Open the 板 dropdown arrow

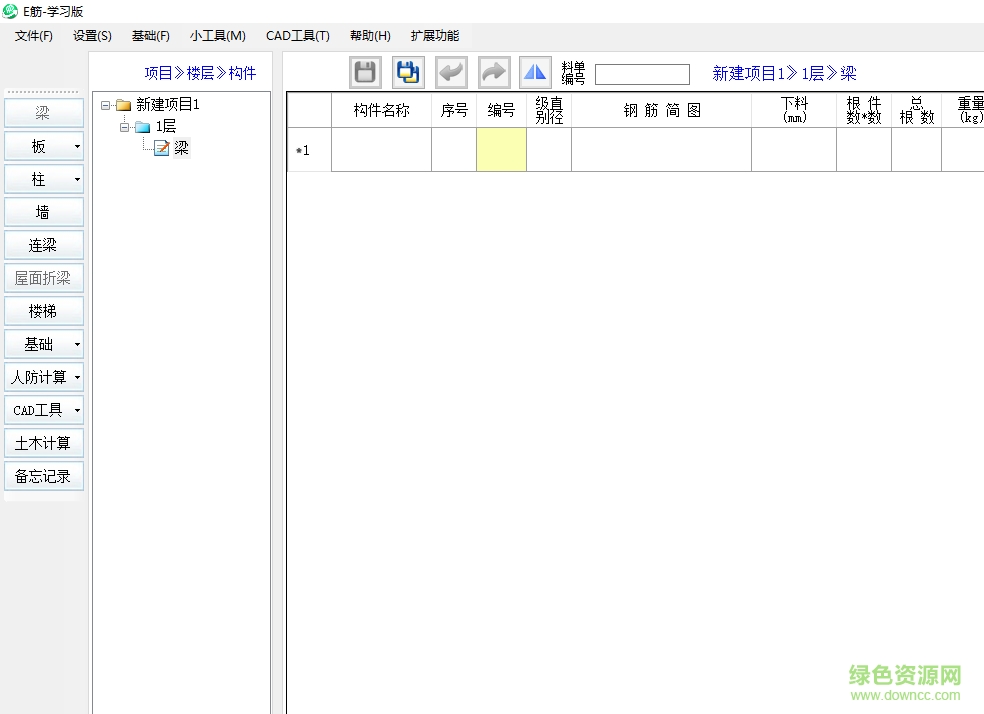[x=77, y=147]
